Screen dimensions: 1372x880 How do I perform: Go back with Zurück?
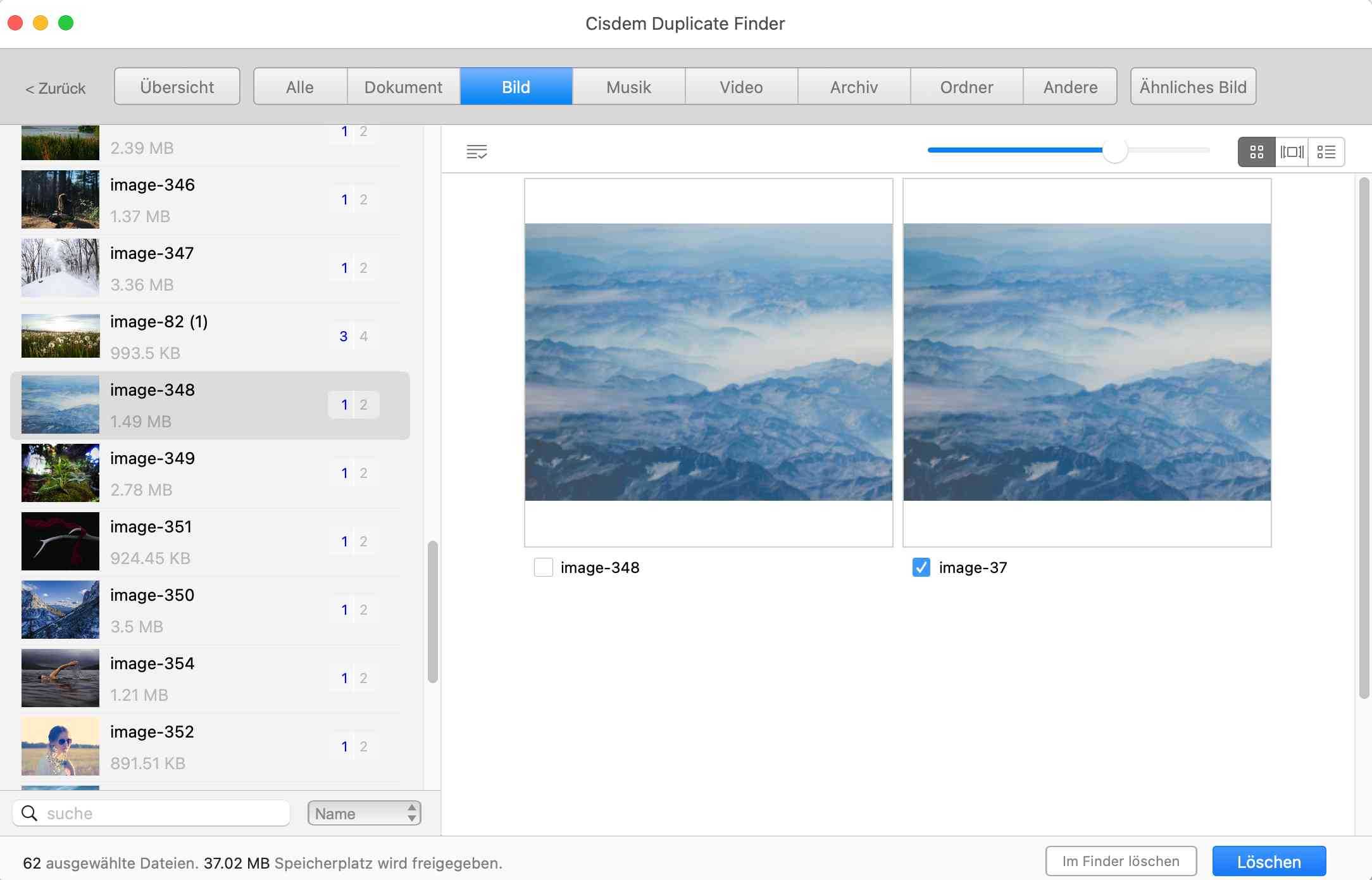[x=56, y=88]
